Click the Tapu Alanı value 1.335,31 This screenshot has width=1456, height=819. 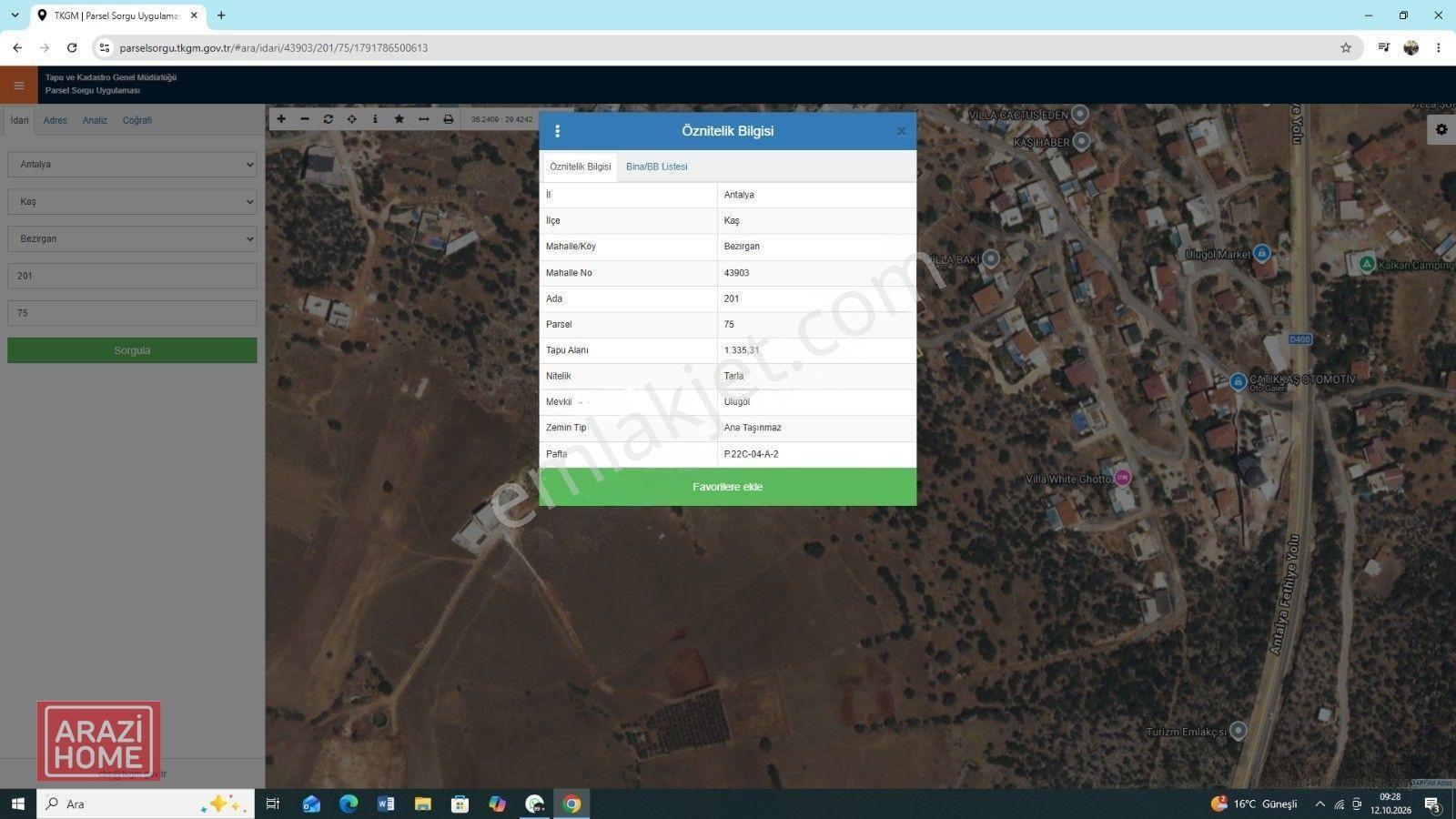(x=742, y=350)
